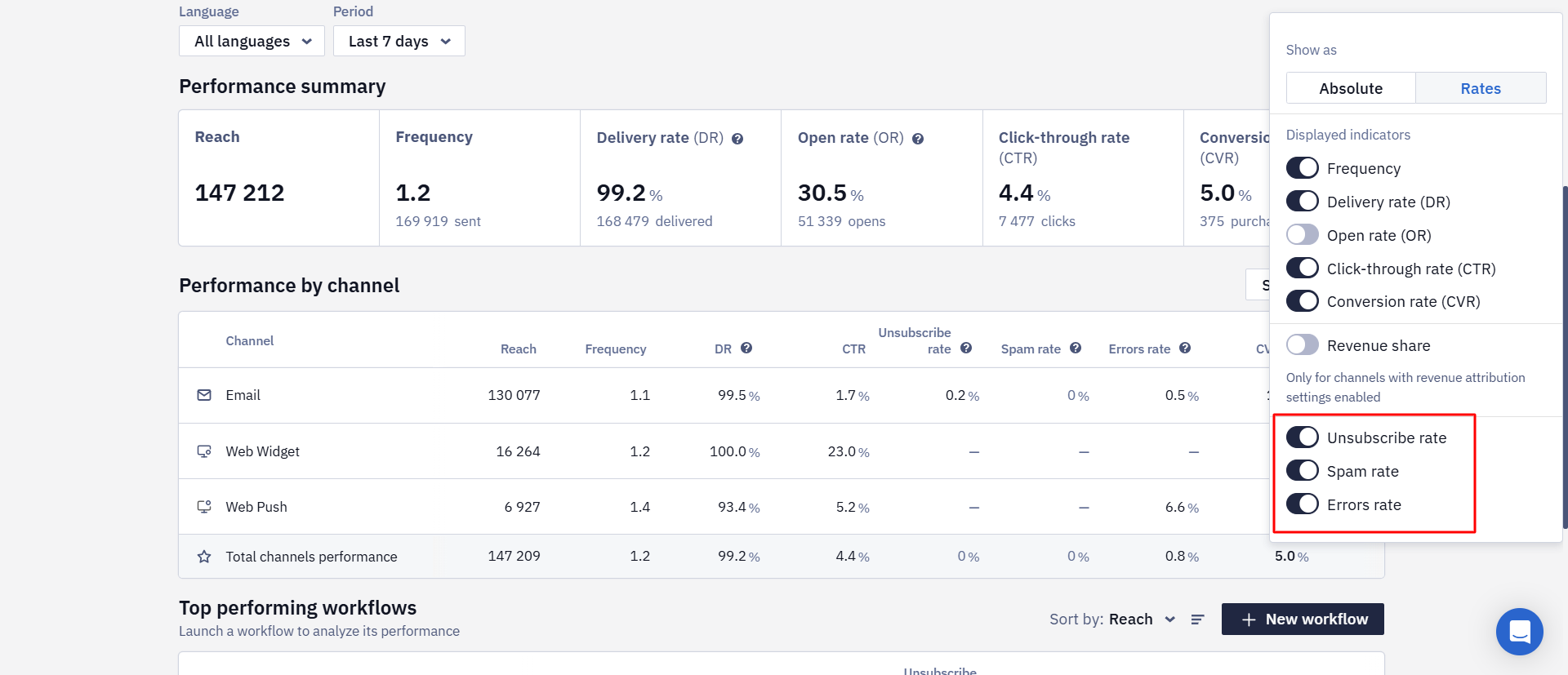Click the Unsubscribe rate column help icon
This screenshot has width=1568, height=675.
[966, 348]
